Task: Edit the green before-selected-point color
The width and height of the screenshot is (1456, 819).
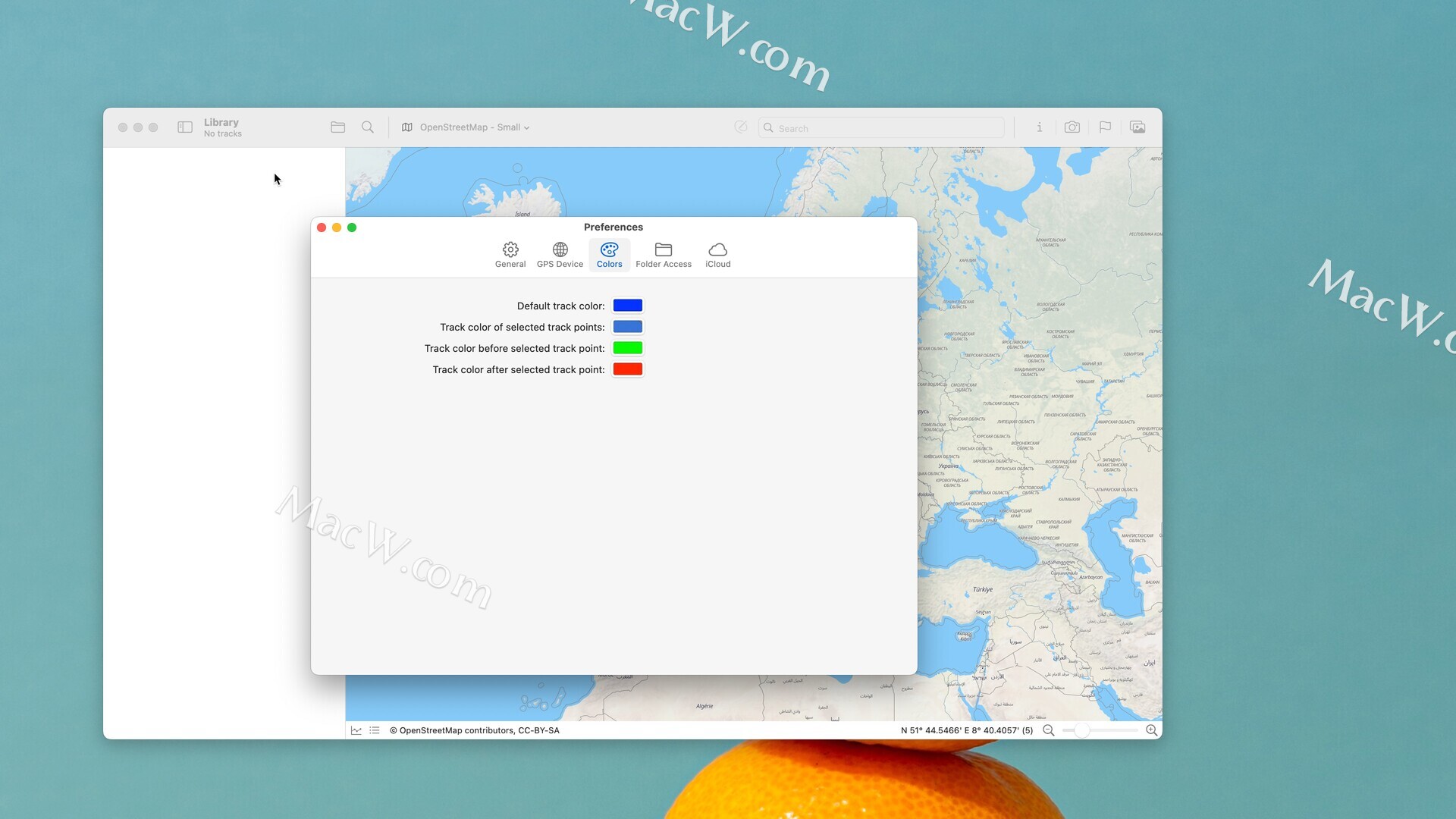Action: pyautogui.click(x=628, y=348)
